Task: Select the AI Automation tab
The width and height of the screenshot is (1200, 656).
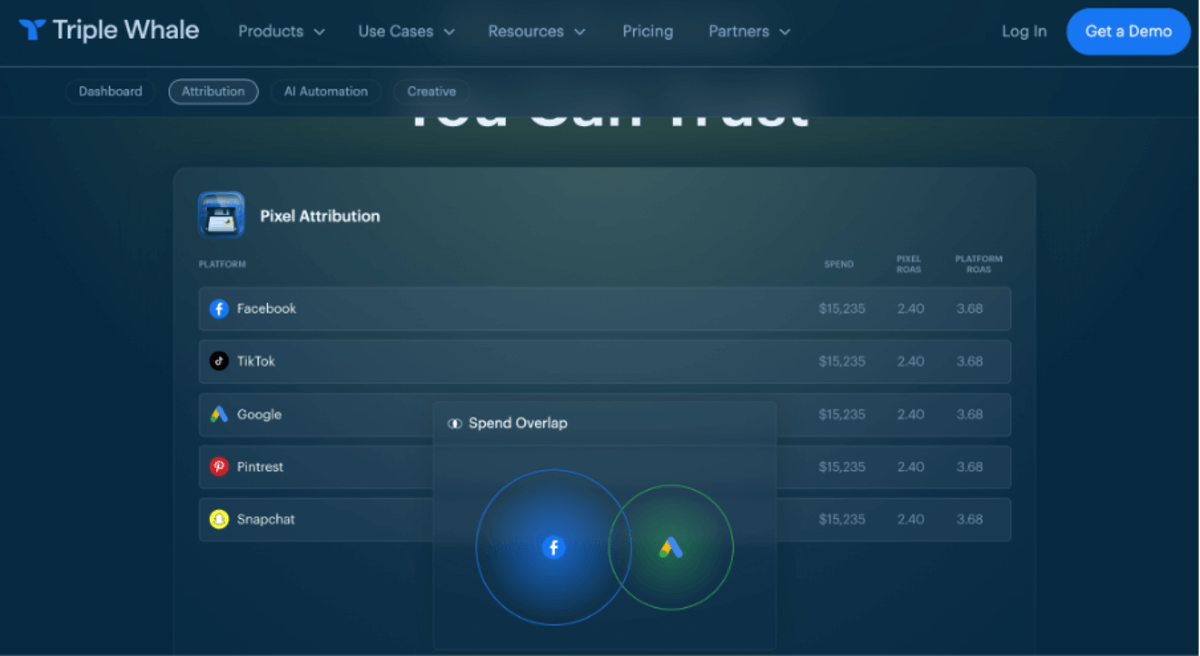Action: coord(325,91)
